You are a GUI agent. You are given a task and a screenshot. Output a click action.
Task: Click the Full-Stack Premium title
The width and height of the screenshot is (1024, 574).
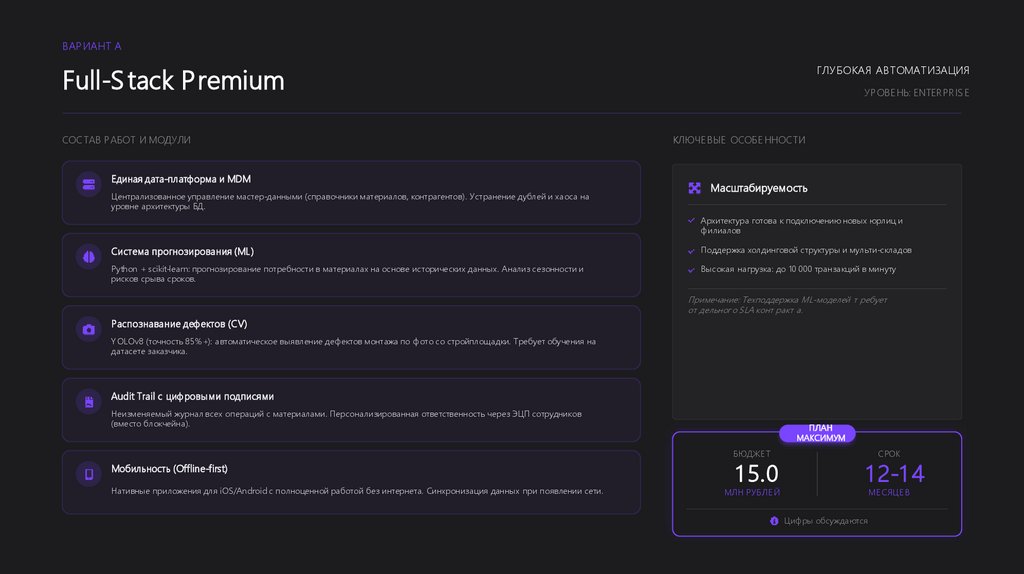point(173,81)
